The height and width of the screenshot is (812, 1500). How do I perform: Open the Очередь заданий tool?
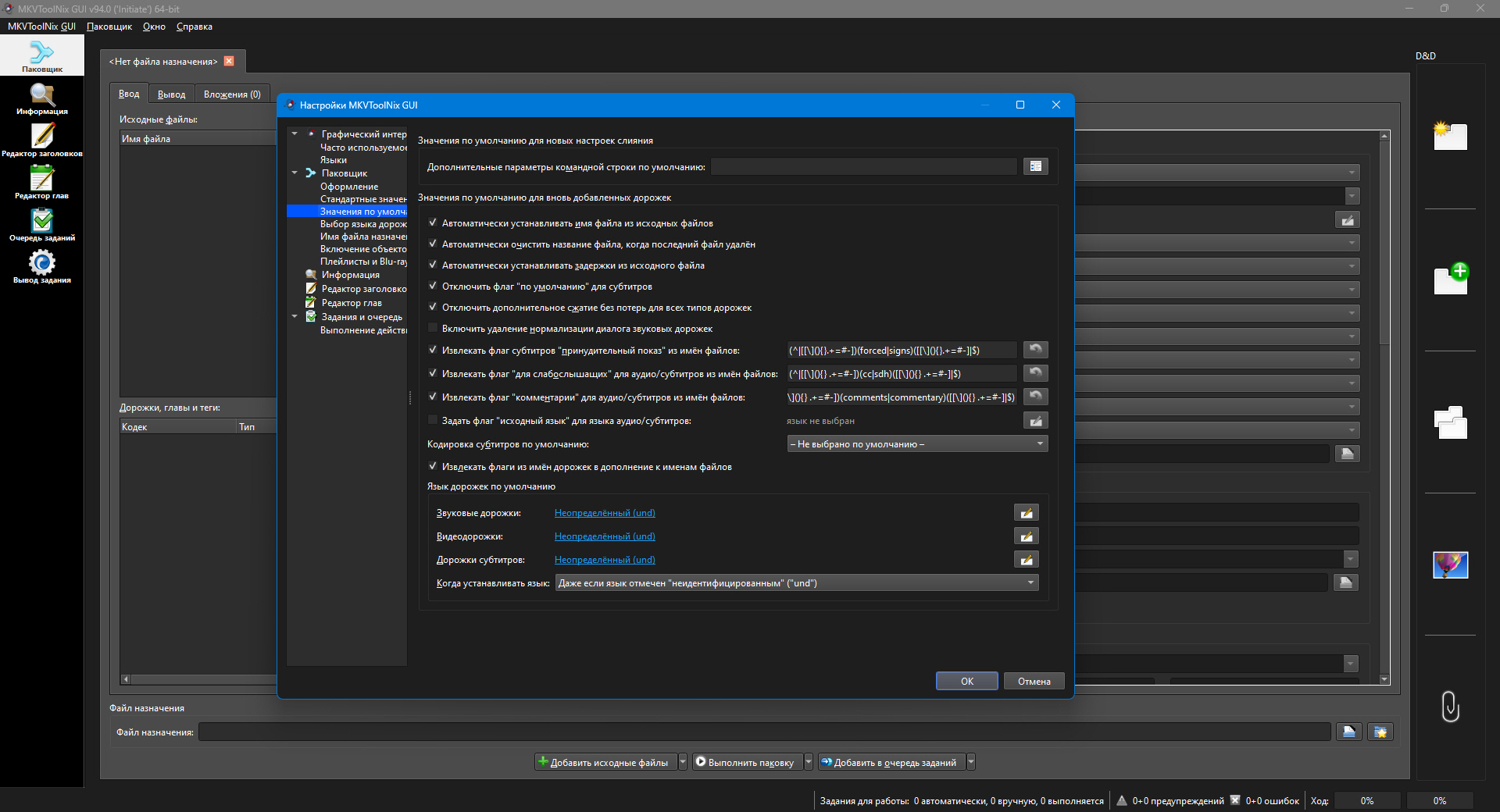(x=42, y=226)
